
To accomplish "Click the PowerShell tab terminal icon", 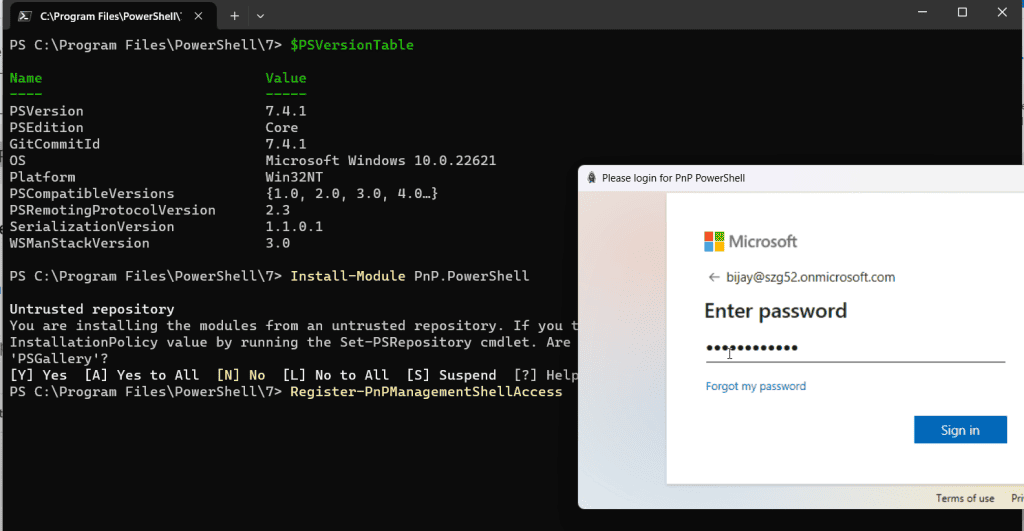I will click(x=25, y=16).
